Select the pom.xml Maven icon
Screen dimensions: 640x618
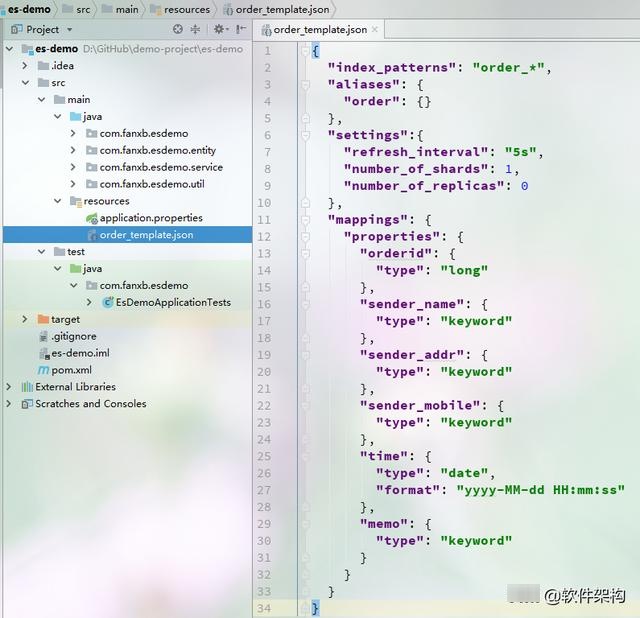pos(43,370)
